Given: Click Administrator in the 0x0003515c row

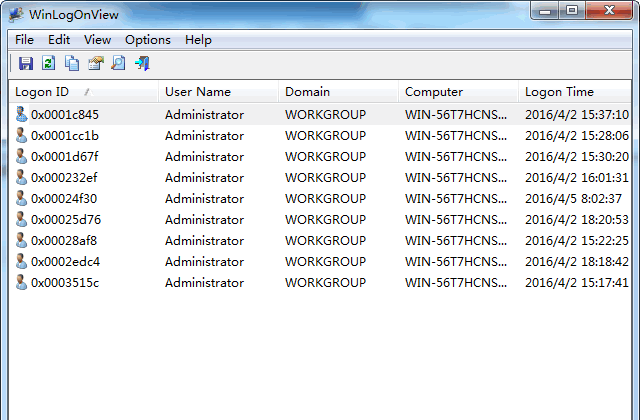Looking at the screenshot, I should point(204,283).
